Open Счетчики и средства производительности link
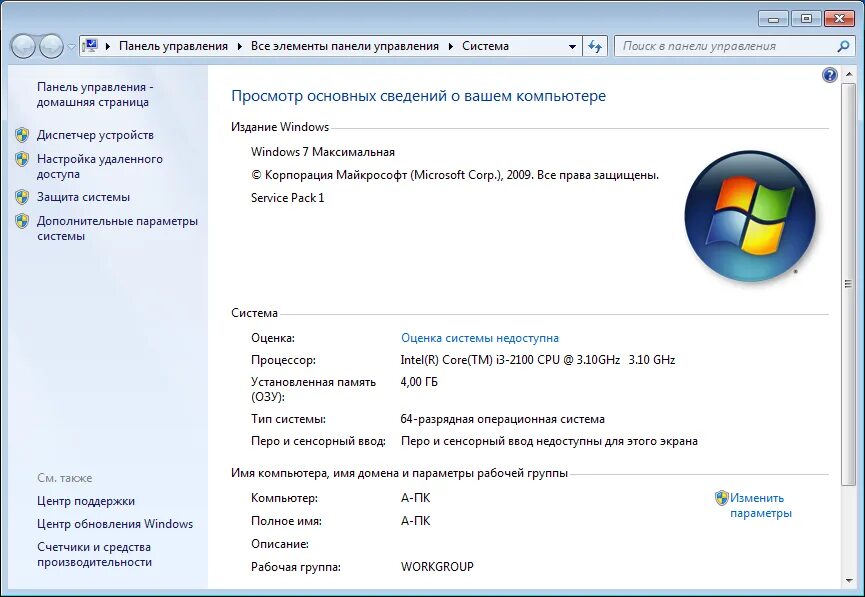Screen dimensions: 865x597 (94, 555)
